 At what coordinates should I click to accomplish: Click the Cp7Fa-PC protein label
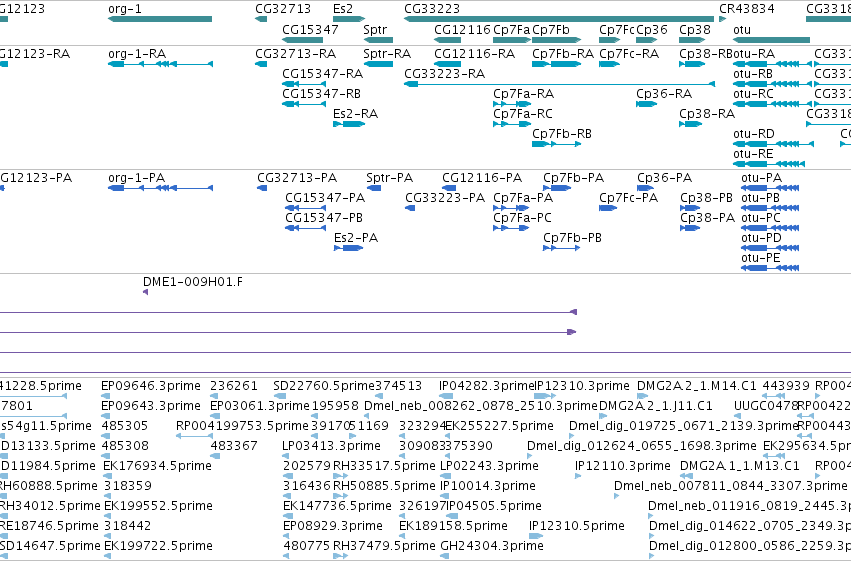coord(522,218)
